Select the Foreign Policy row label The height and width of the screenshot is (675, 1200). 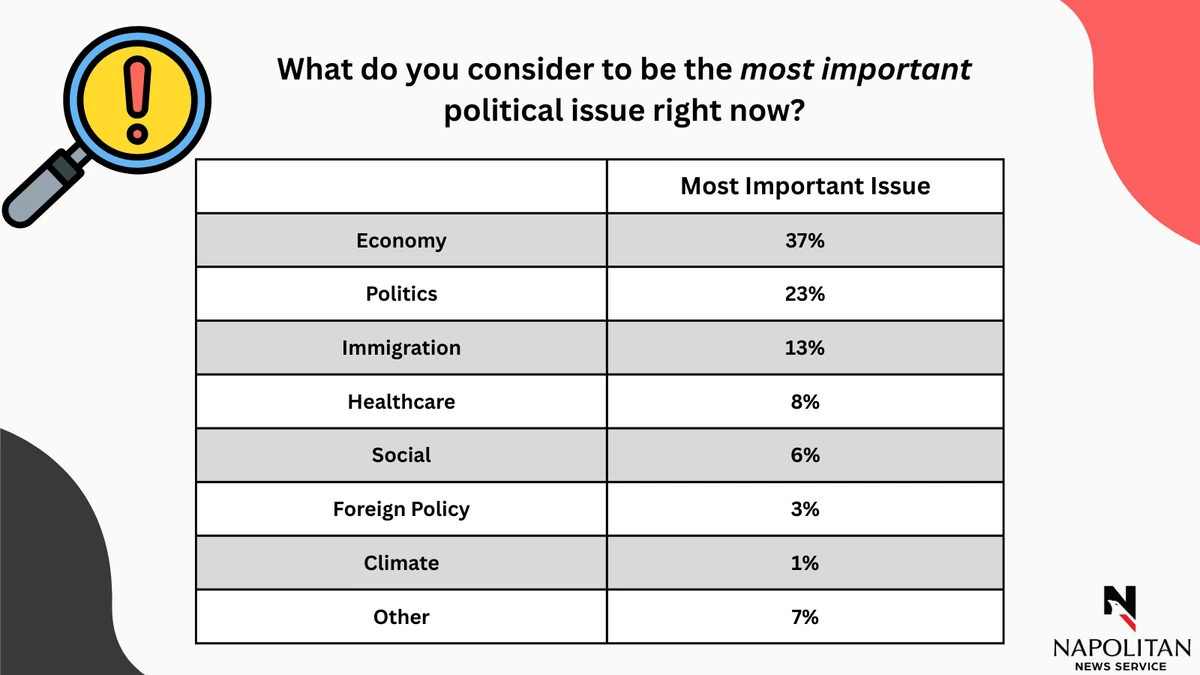click(401, 509)
